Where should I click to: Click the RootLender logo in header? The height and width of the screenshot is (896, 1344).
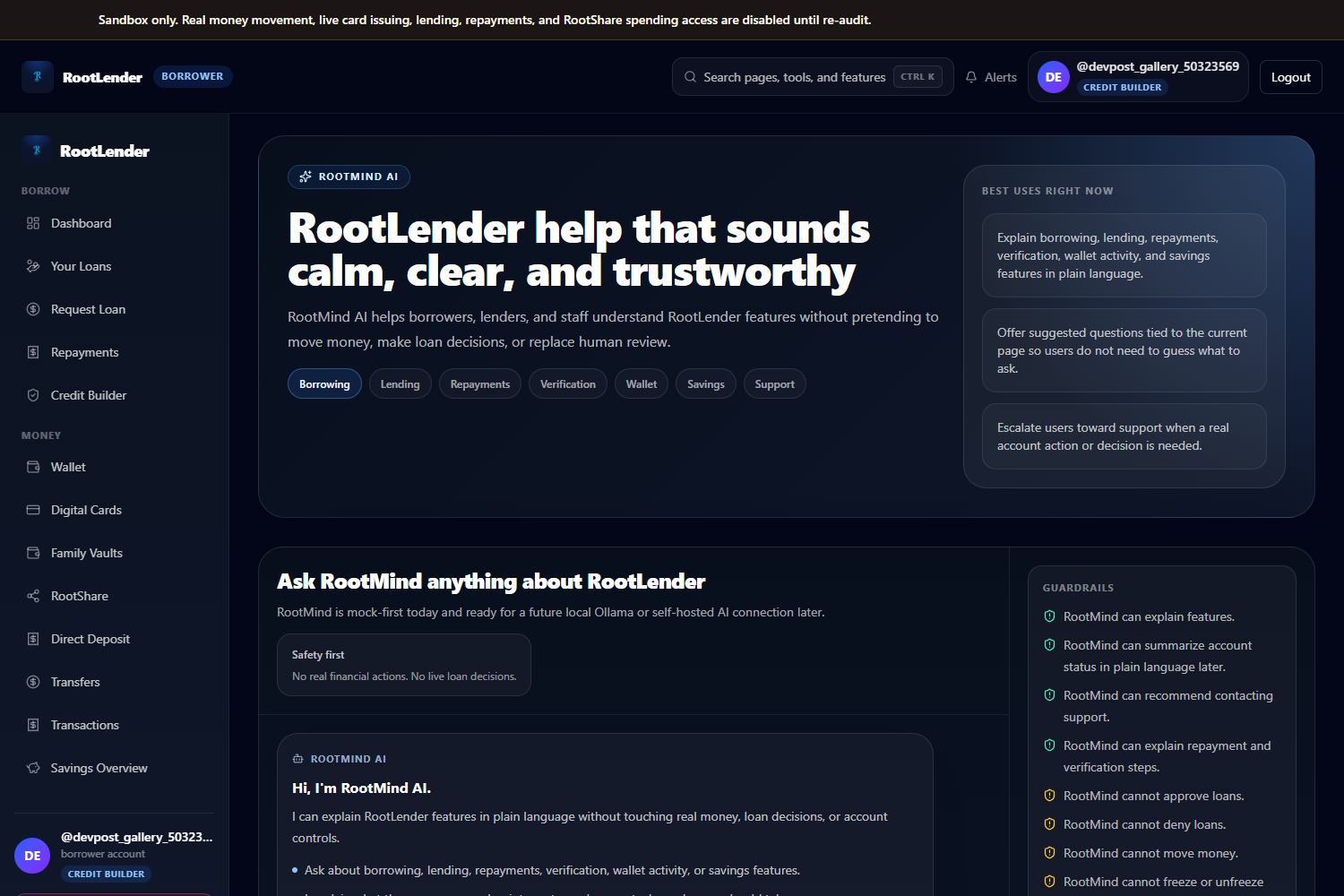click(38, 77)
